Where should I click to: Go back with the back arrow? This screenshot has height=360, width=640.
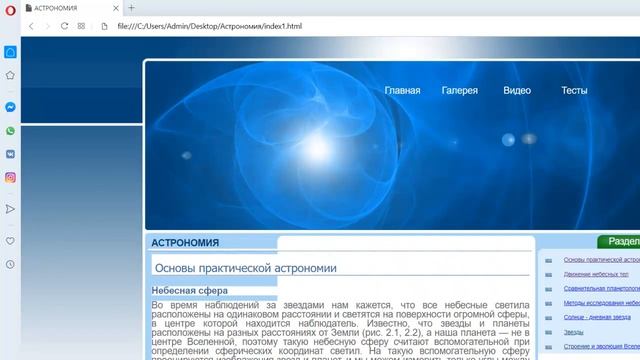click(x=31, y=26)
